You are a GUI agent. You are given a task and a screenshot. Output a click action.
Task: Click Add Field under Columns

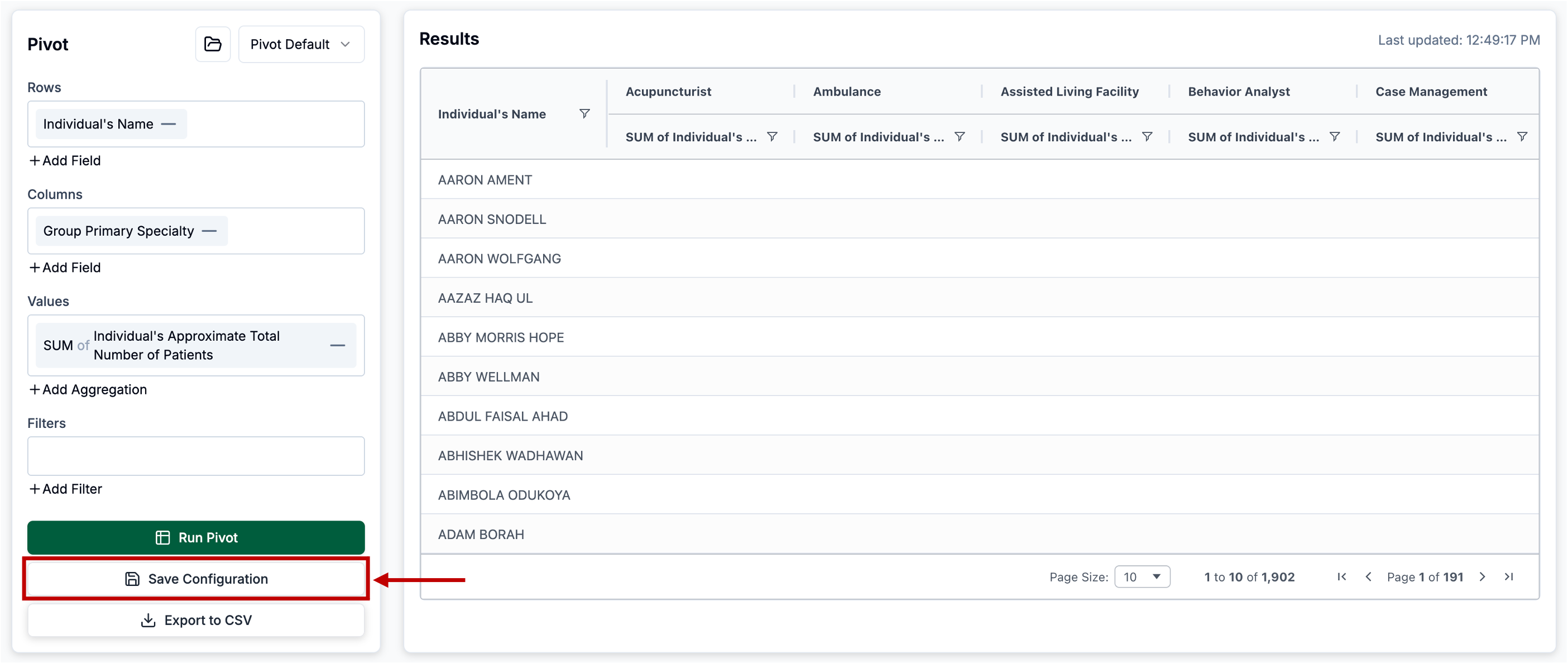(x=65, y=268)
